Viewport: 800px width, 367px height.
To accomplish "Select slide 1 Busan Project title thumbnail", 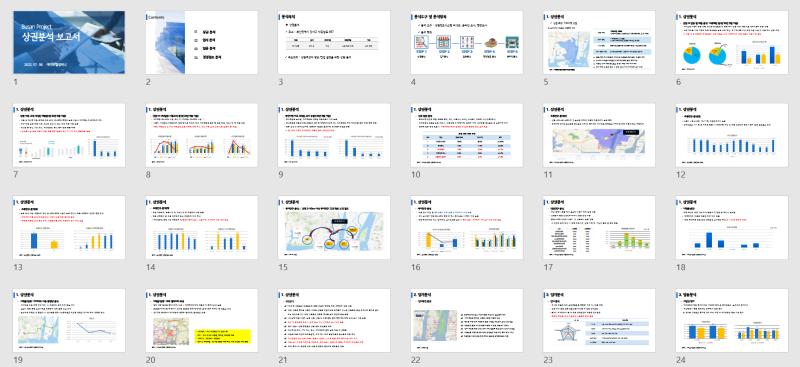I will click(69, 42).
